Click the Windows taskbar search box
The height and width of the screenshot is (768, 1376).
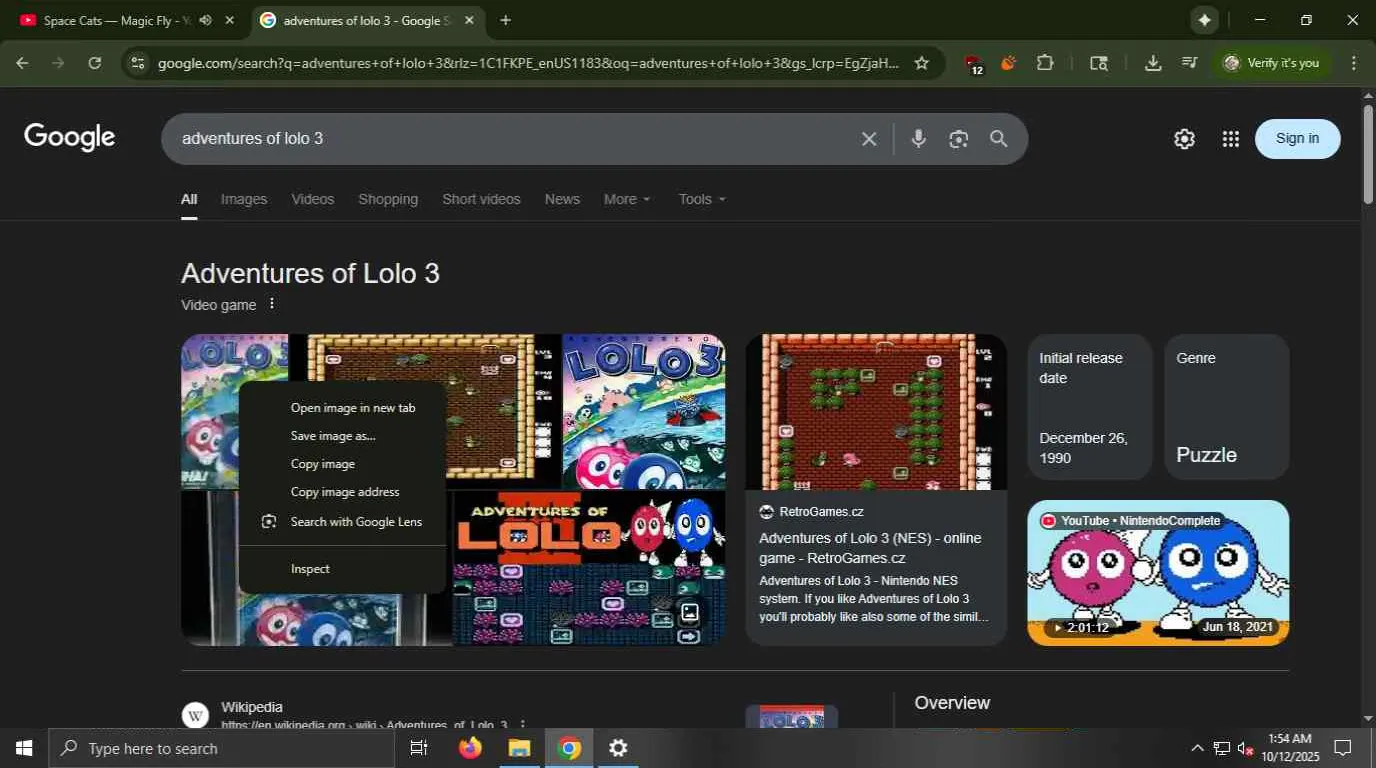(220, 748)
